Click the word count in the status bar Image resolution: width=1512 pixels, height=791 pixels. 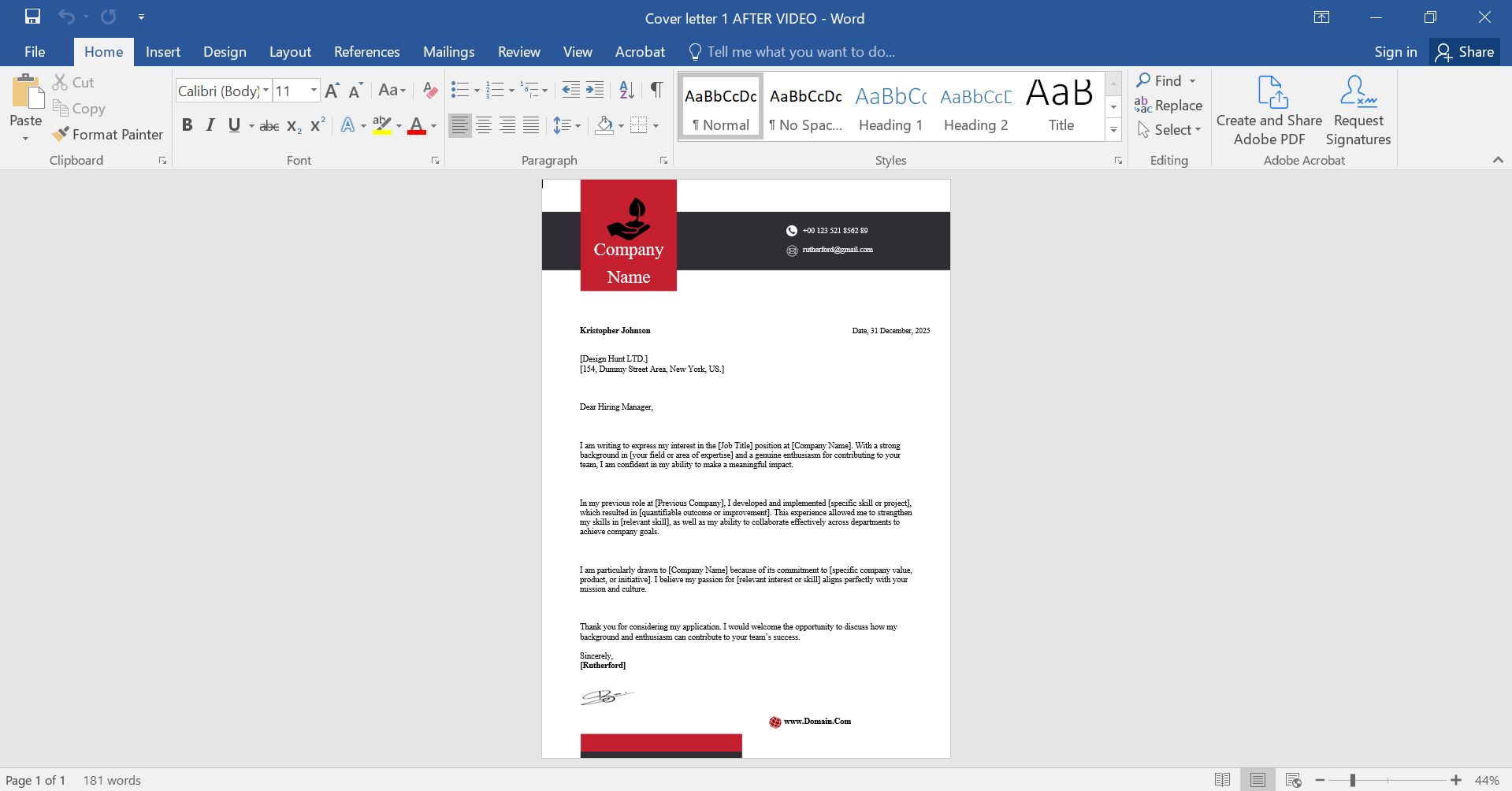[112, 780]
